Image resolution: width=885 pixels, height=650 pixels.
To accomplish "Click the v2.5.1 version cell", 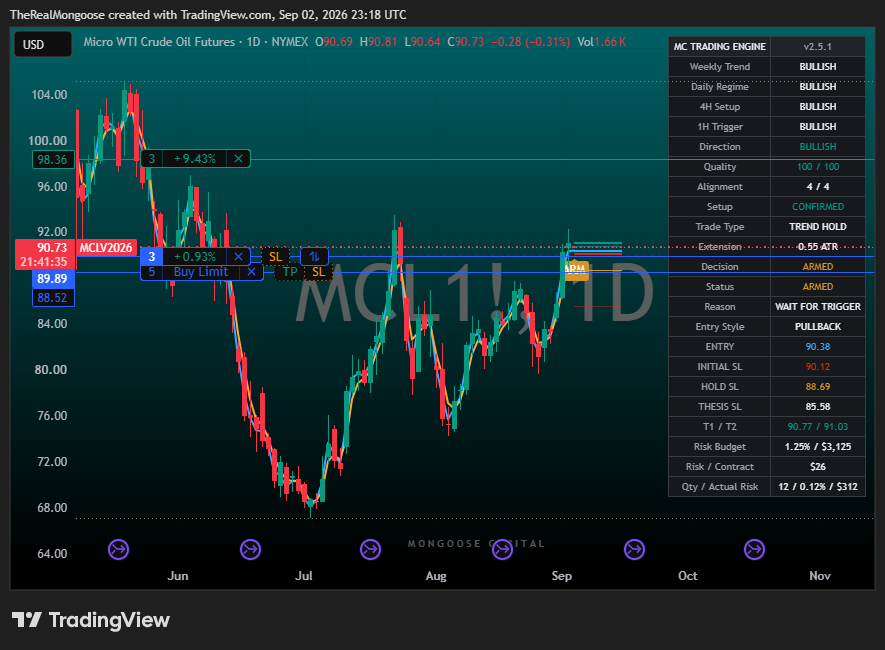I will click(817, 47).
